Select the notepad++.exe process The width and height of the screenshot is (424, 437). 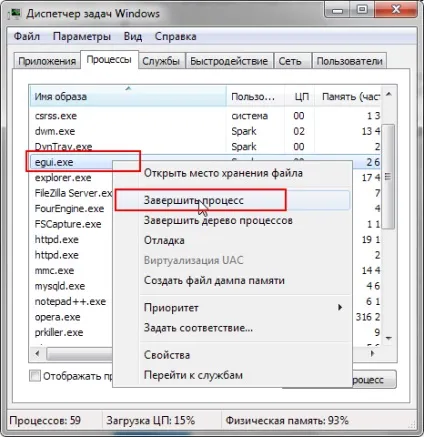tap(71, 301)
